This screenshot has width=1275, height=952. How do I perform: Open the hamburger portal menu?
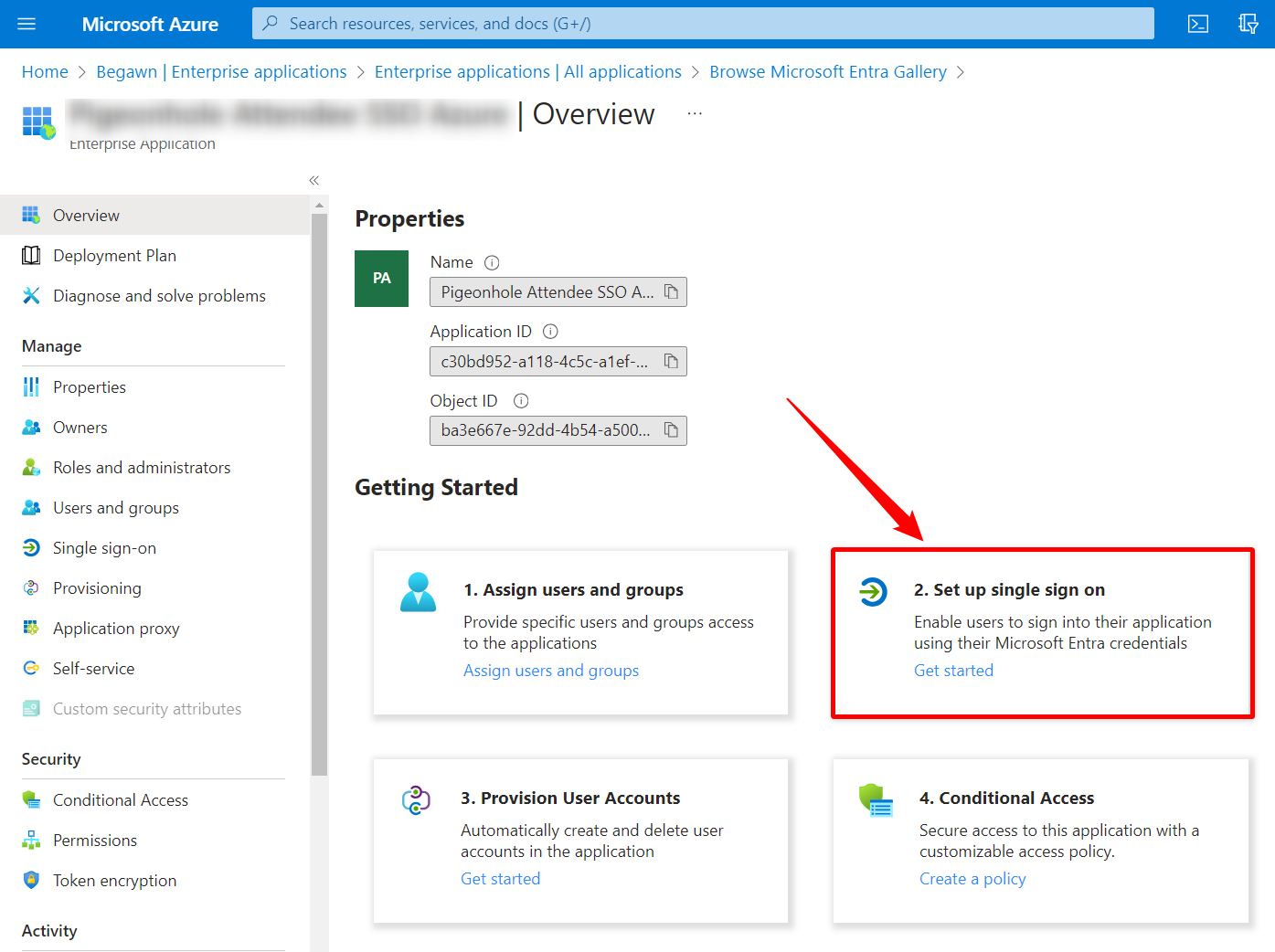pyautogui.click(x=27, y=24)
